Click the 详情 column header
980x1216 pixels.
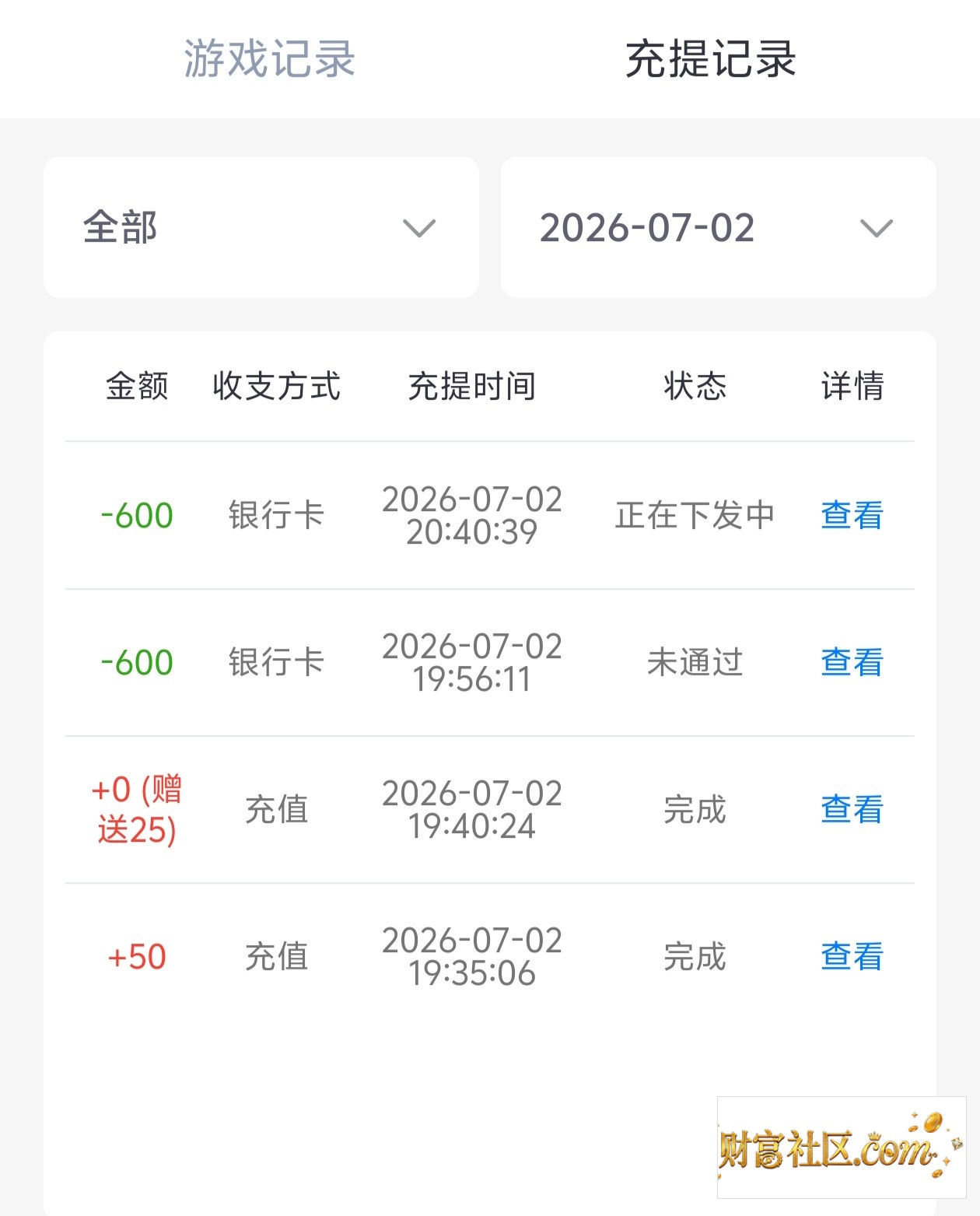pyautogui.click(x=852, y=386)
